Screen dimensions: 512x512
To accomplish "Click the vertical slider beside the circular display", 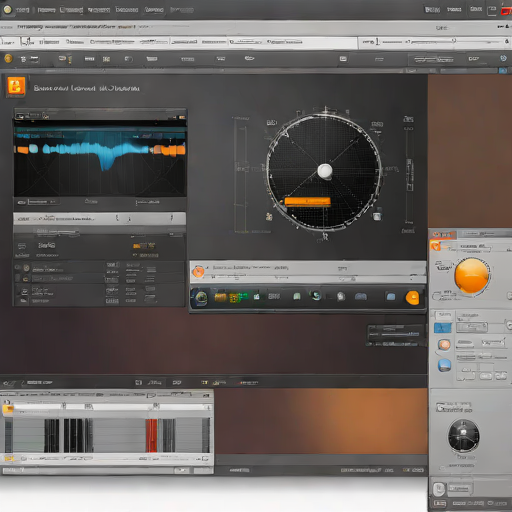I will point(409,175).
